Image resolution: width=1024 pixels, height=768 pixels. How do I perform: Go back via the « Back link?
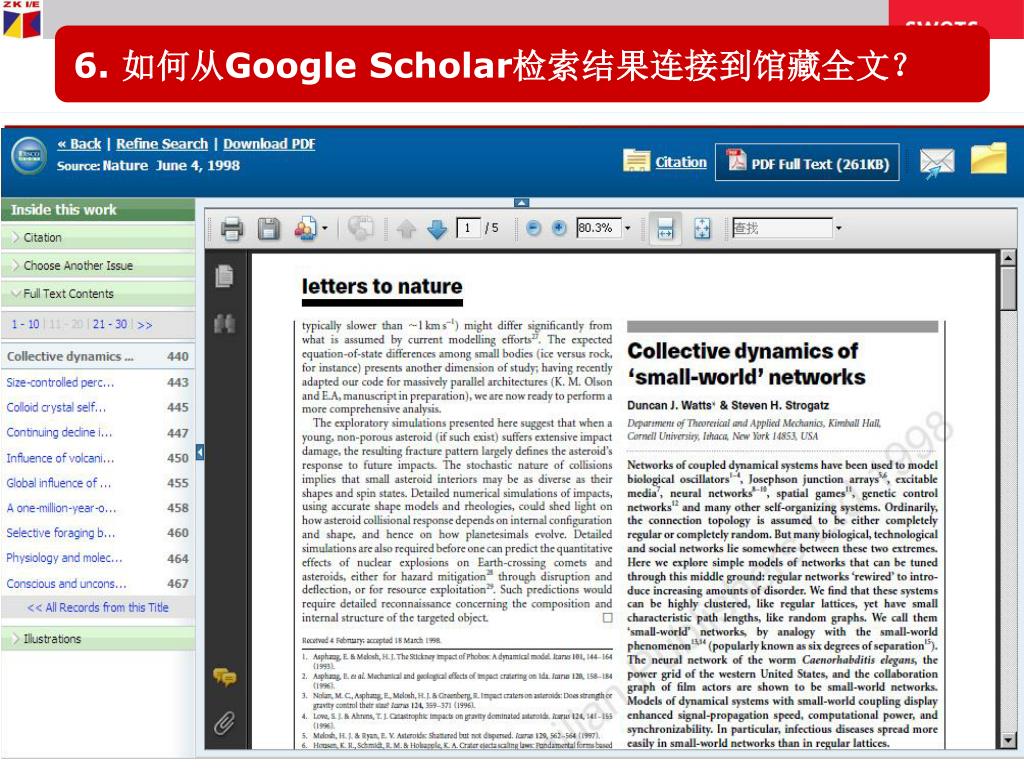pos(79,144)
